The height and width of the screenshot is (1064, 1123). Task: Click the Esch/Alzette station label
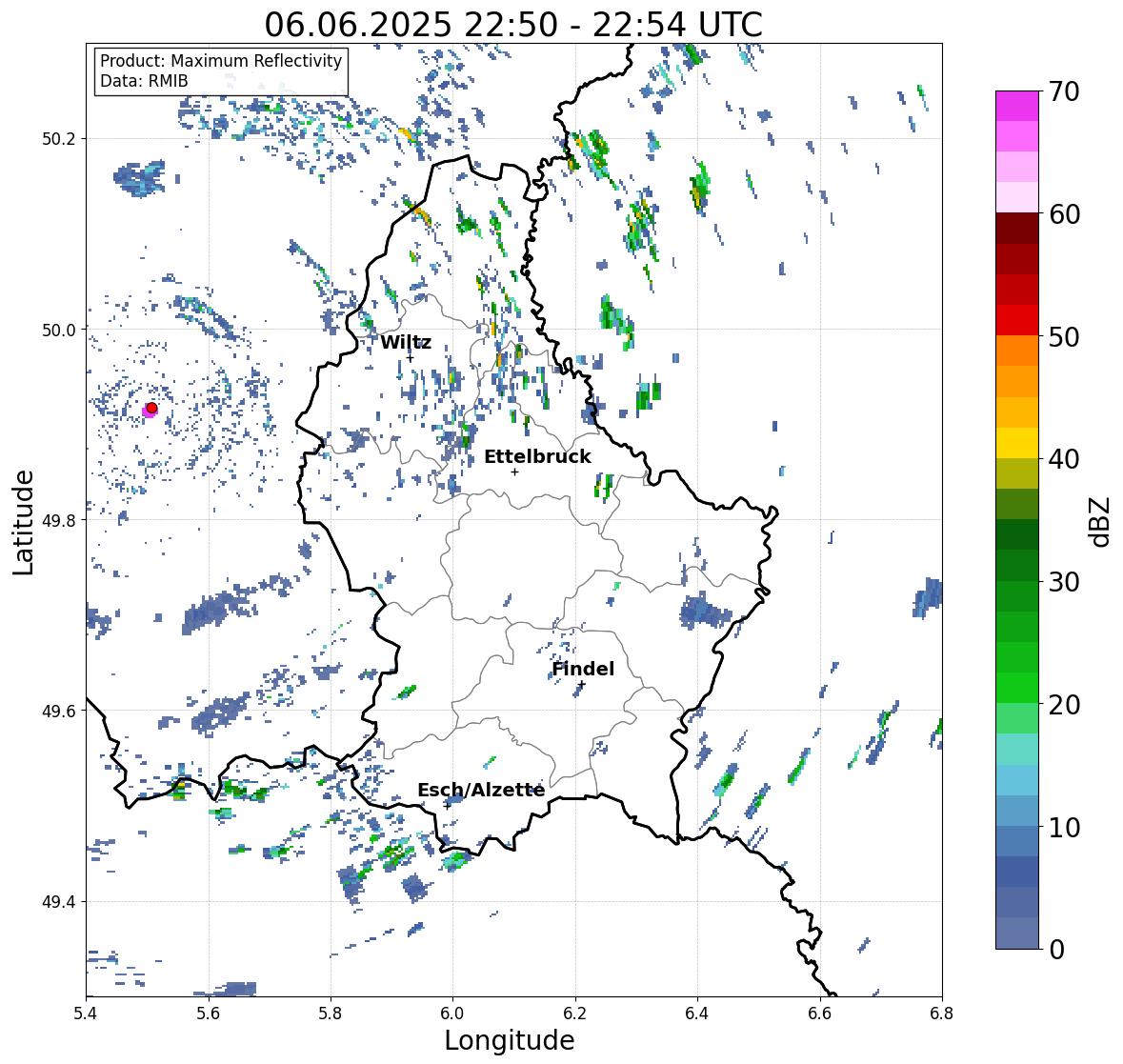(481, 790)
